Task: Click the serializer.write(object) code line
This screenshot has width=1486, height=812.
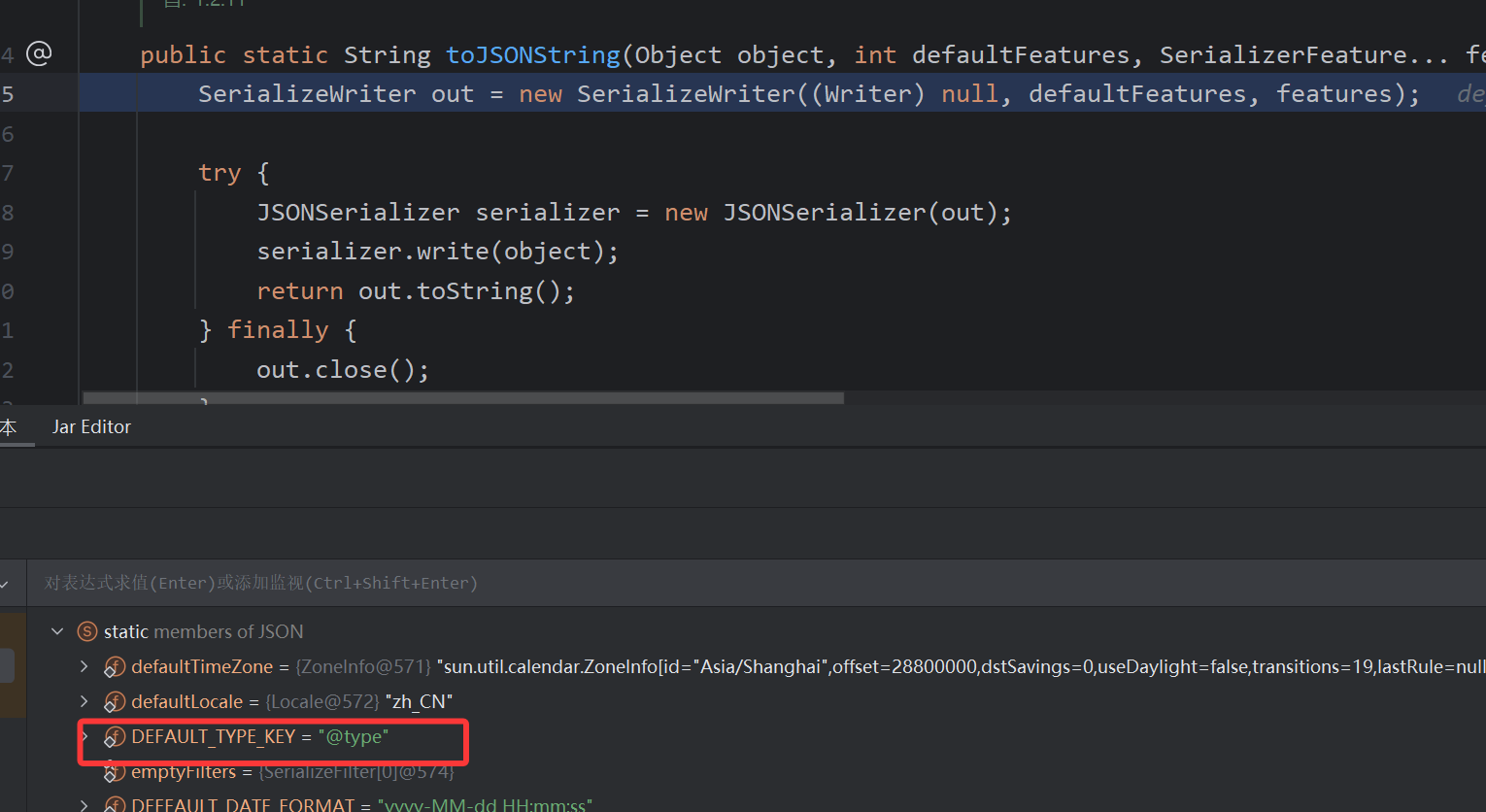Action: pos(437,252)
